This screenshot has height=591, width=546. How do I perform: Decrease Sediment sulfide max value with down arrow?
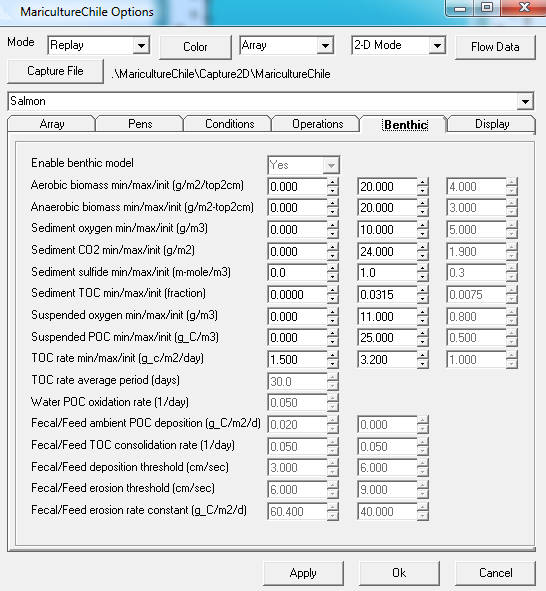(422, 277)
